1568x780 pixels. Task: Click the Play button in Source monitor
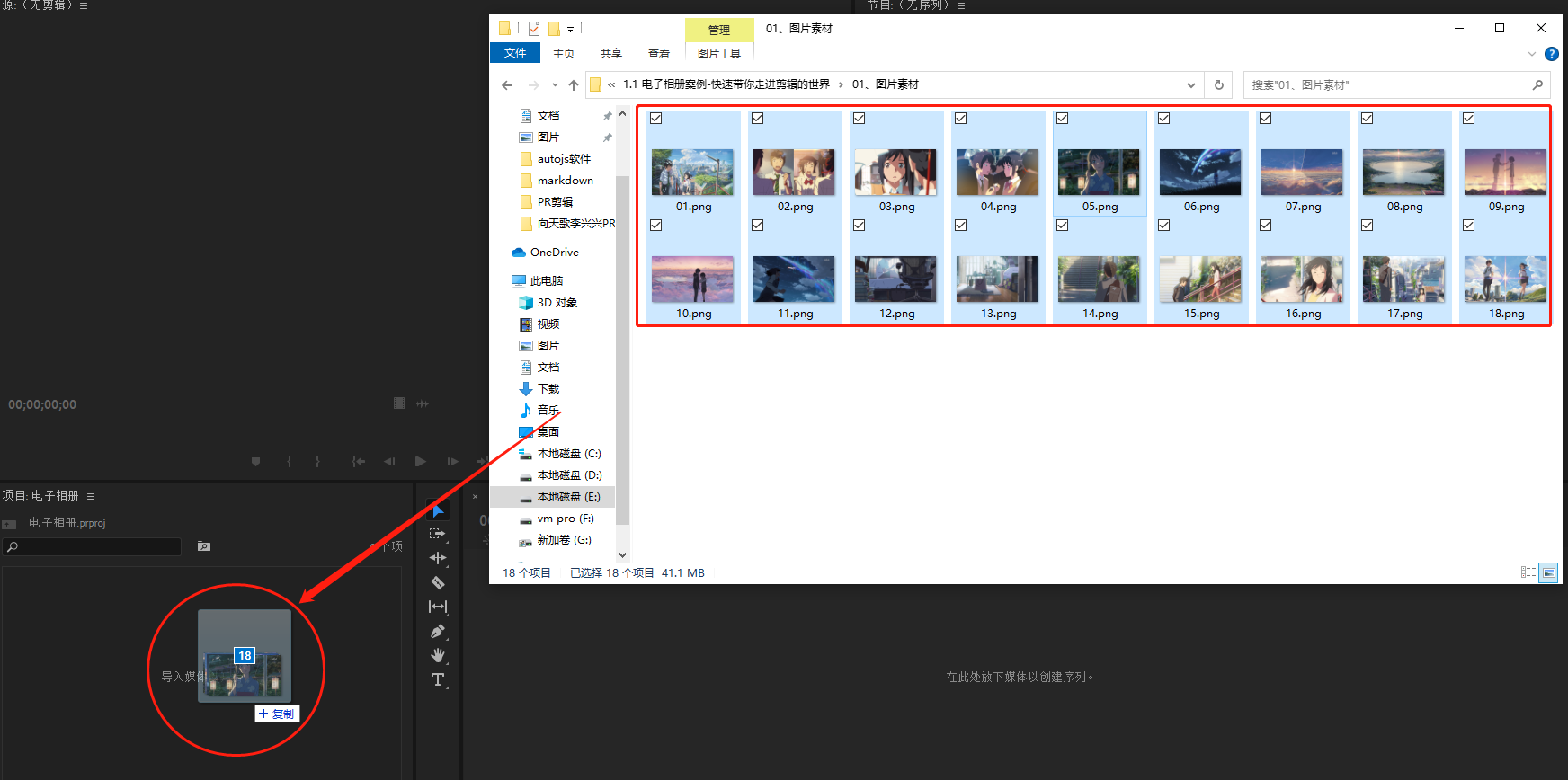coord(420,461)
